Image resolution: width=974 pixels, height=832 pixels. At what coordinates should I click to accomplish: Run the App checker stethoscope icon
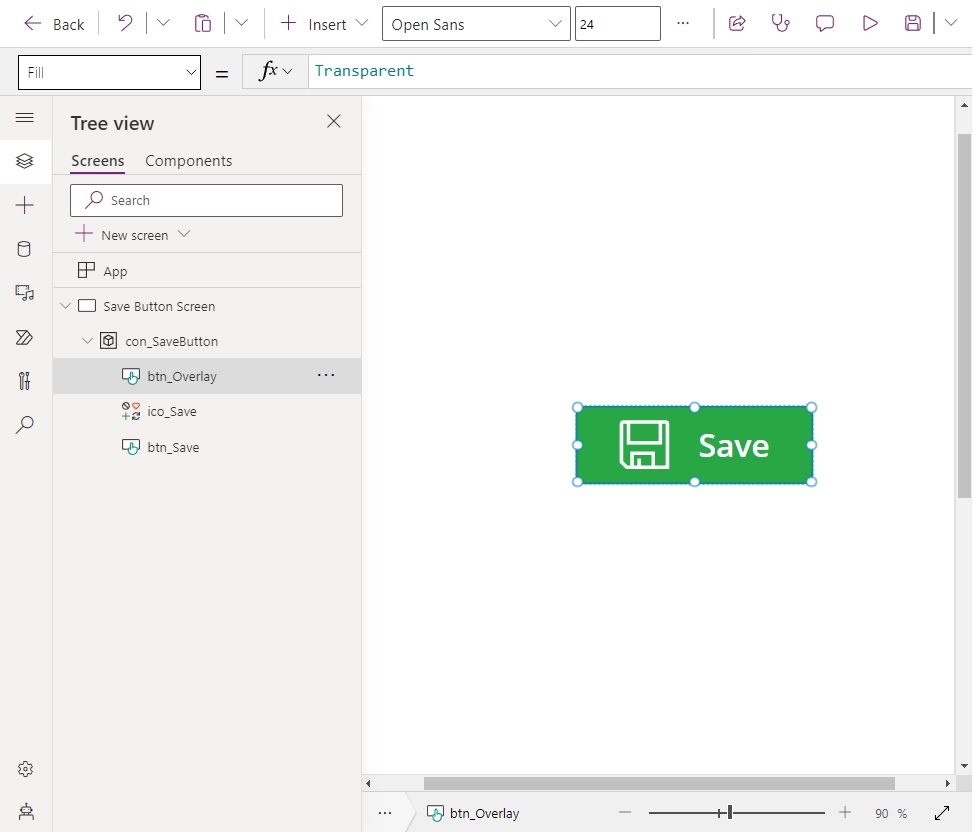coord(781,23)
